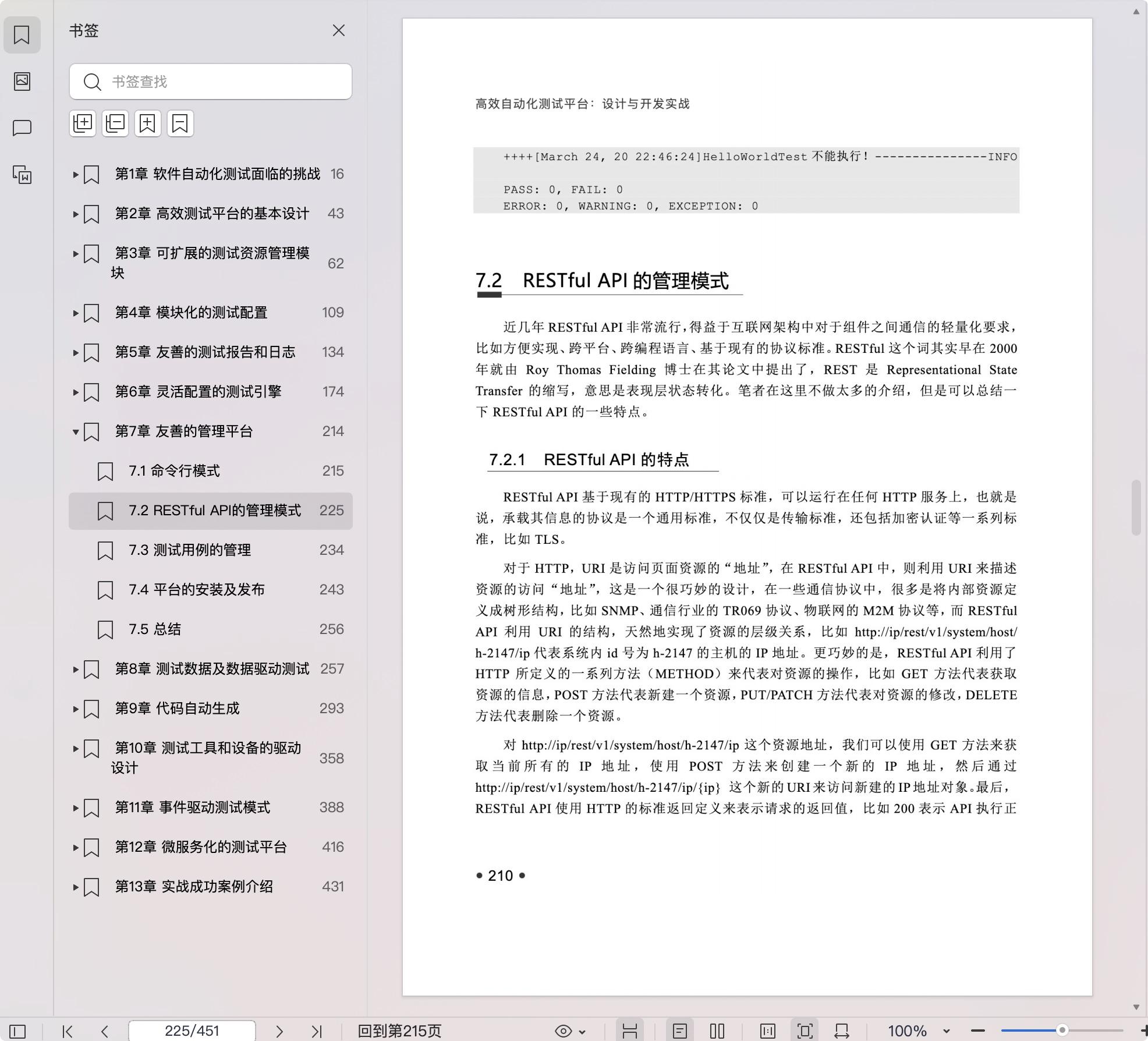Toggle continuous scrolling mode

point(630,1031)
